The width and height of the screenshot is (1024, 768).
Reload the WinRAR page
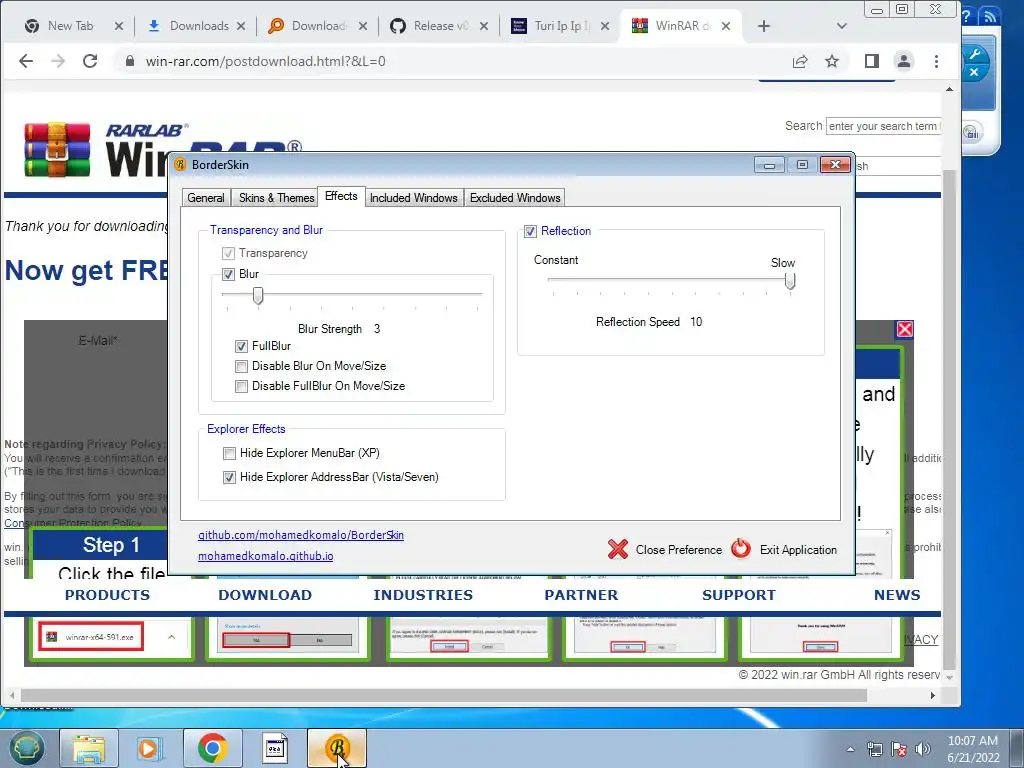coord(90,61)
